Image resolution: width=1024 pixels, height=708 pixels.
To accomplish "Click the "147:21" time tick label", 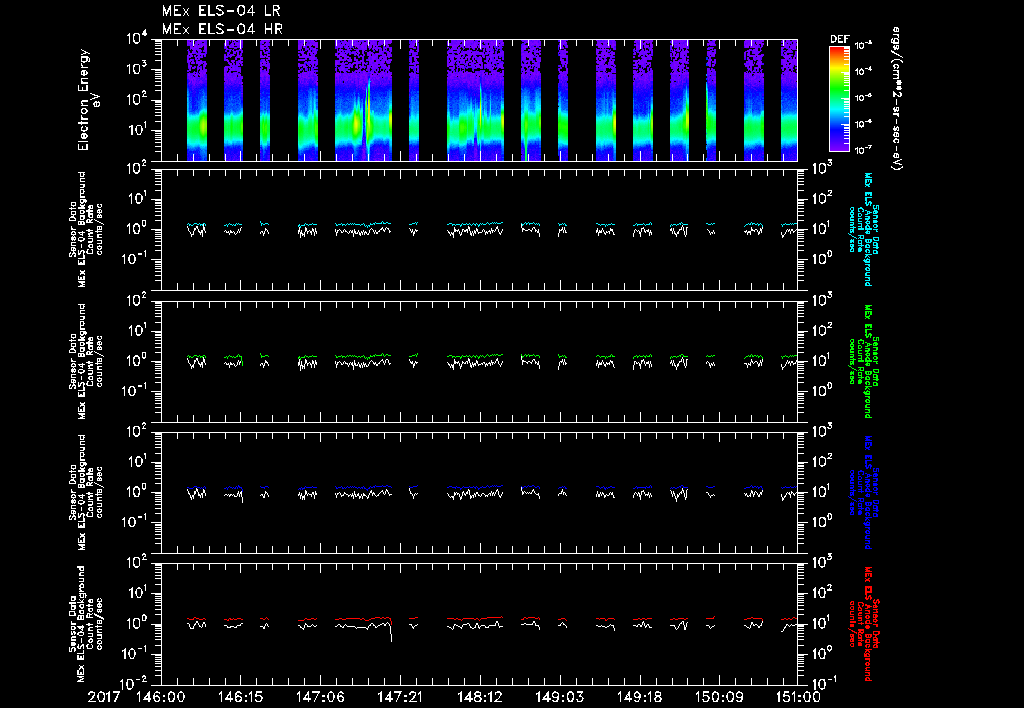I will tap(400, 697).
